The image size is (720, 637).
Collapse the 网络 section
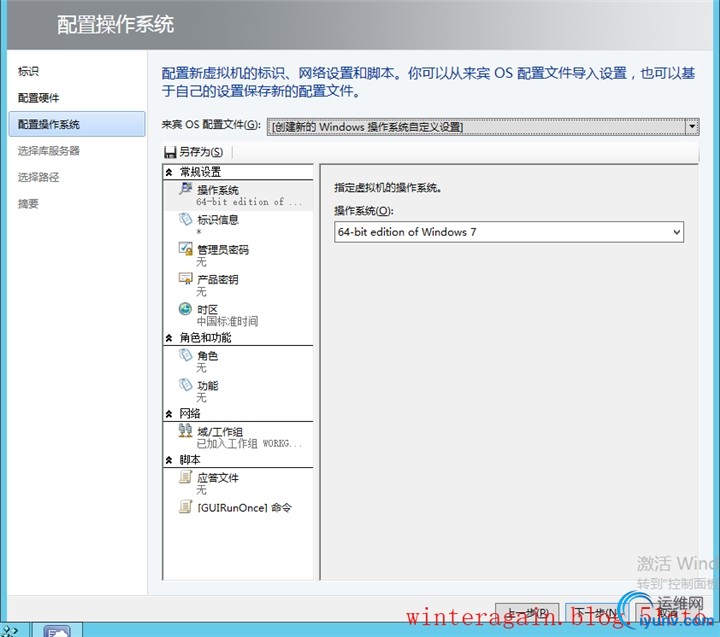(169, 414)
